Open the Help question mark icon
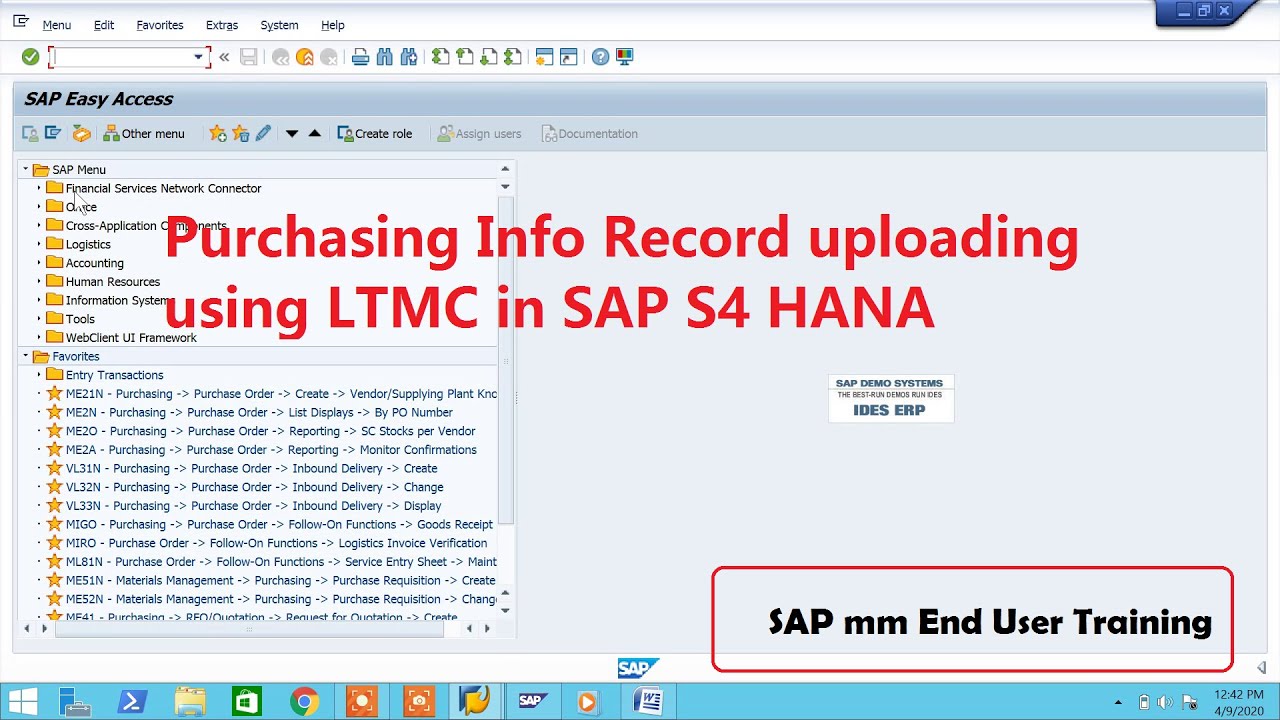Viewport: 1280px width, 720px height. (601, 57)
